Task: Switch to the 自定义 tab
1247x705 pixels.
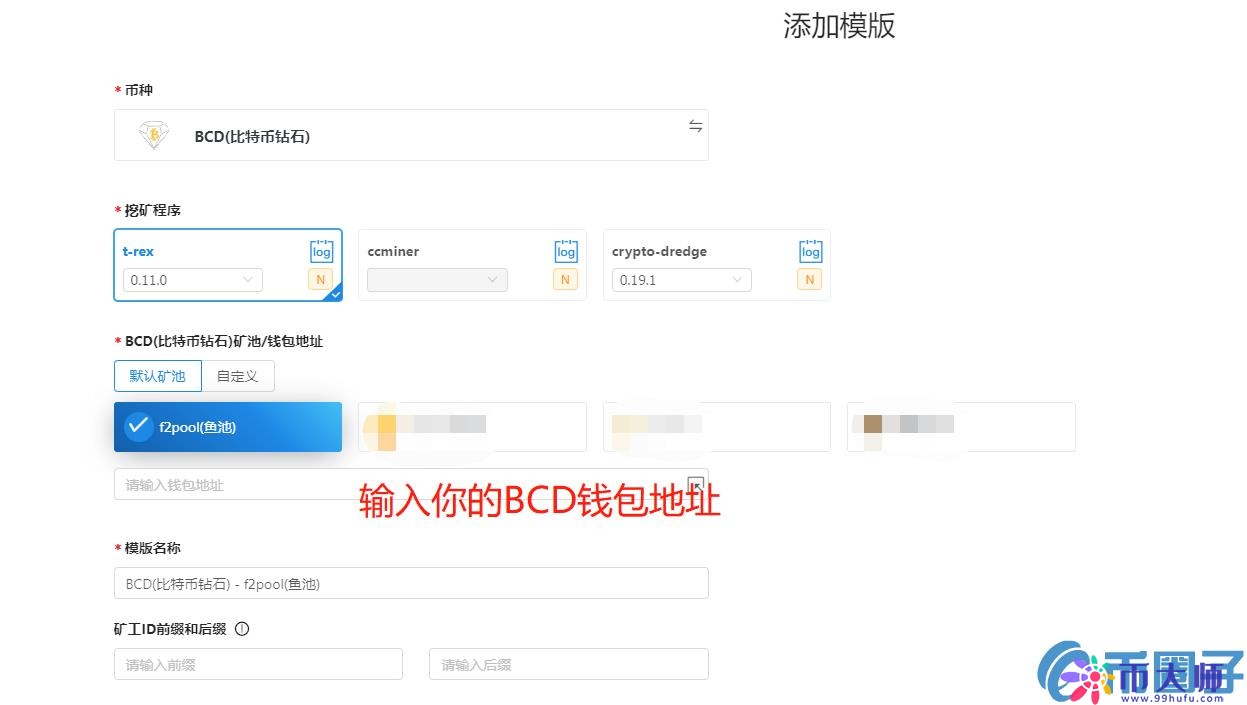Action: click(238, 376)
